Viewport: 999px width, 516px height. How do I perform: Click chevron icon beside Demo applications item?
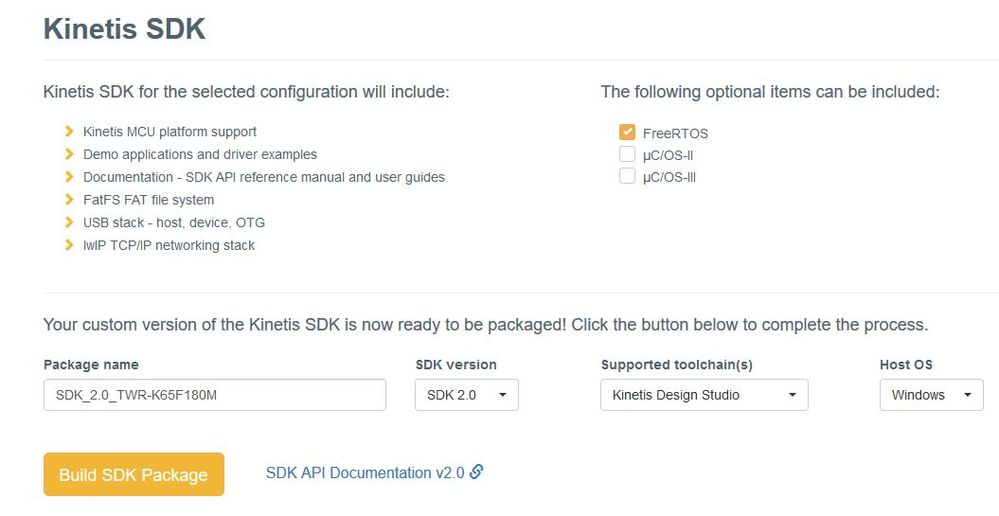[x=69, y=154]
